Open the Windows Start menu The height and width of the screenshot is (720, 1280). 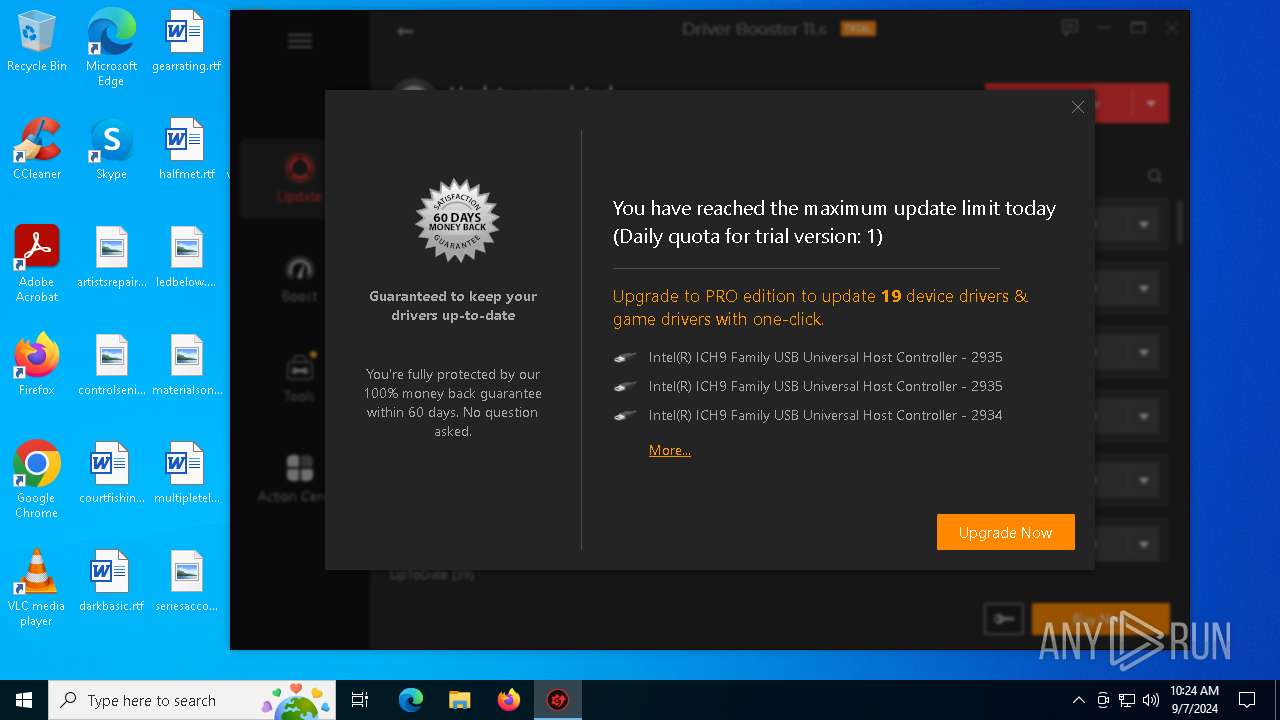[24, 700]
